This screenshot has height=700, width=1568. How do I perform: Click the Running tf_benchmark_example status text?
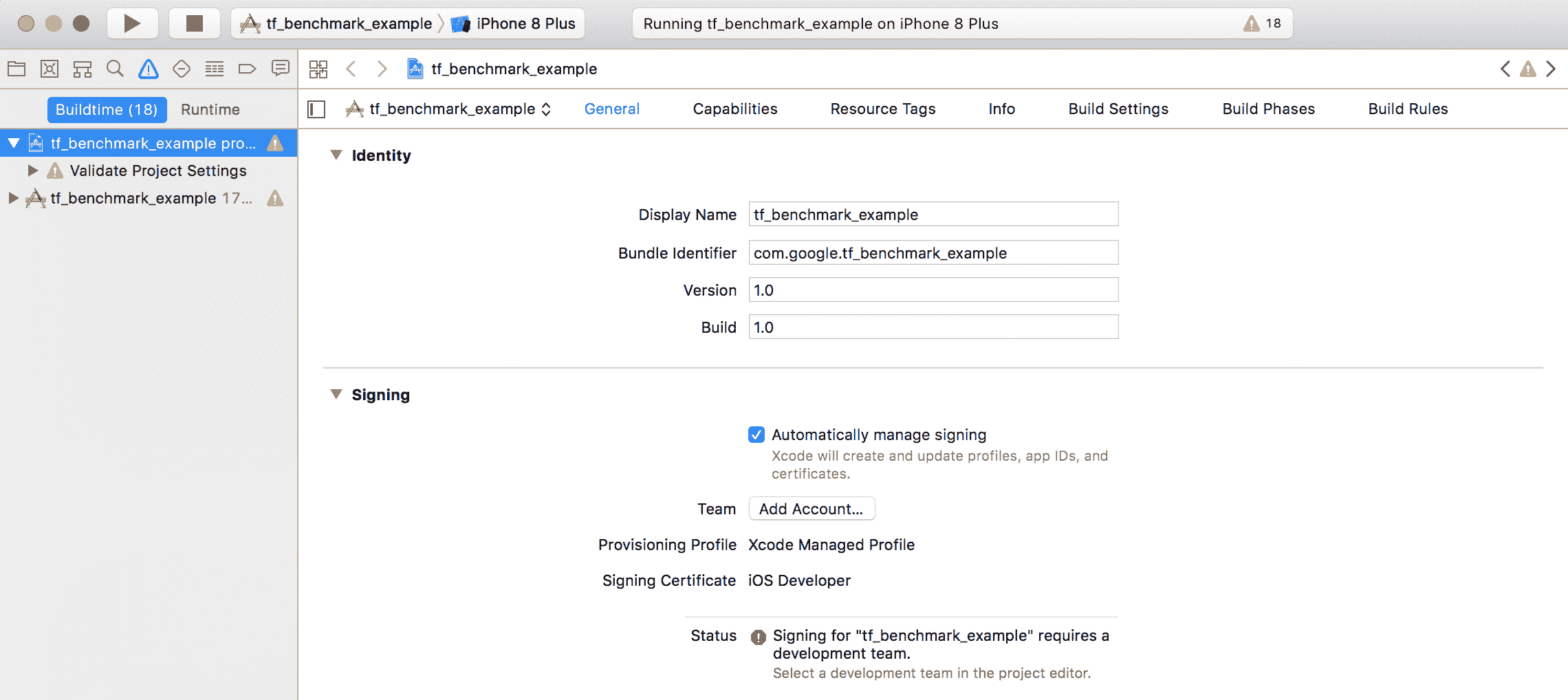[x=821, y=23]
